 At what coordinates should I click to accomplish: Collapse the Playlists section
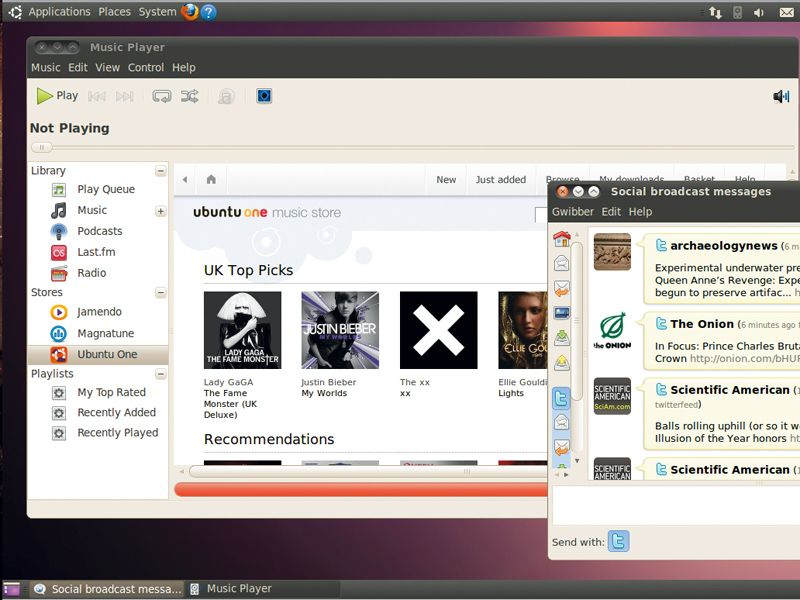click(x=161, y=374)
